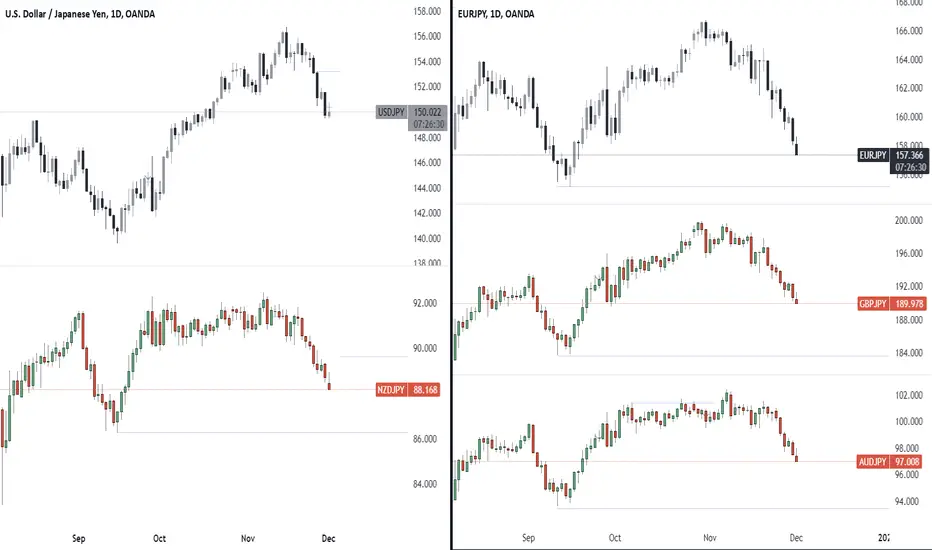Image resolution: width=932 pixels, height=550 pixels.
Task: Click the NZDJPY red symbol tag
Action: [391, 390]
